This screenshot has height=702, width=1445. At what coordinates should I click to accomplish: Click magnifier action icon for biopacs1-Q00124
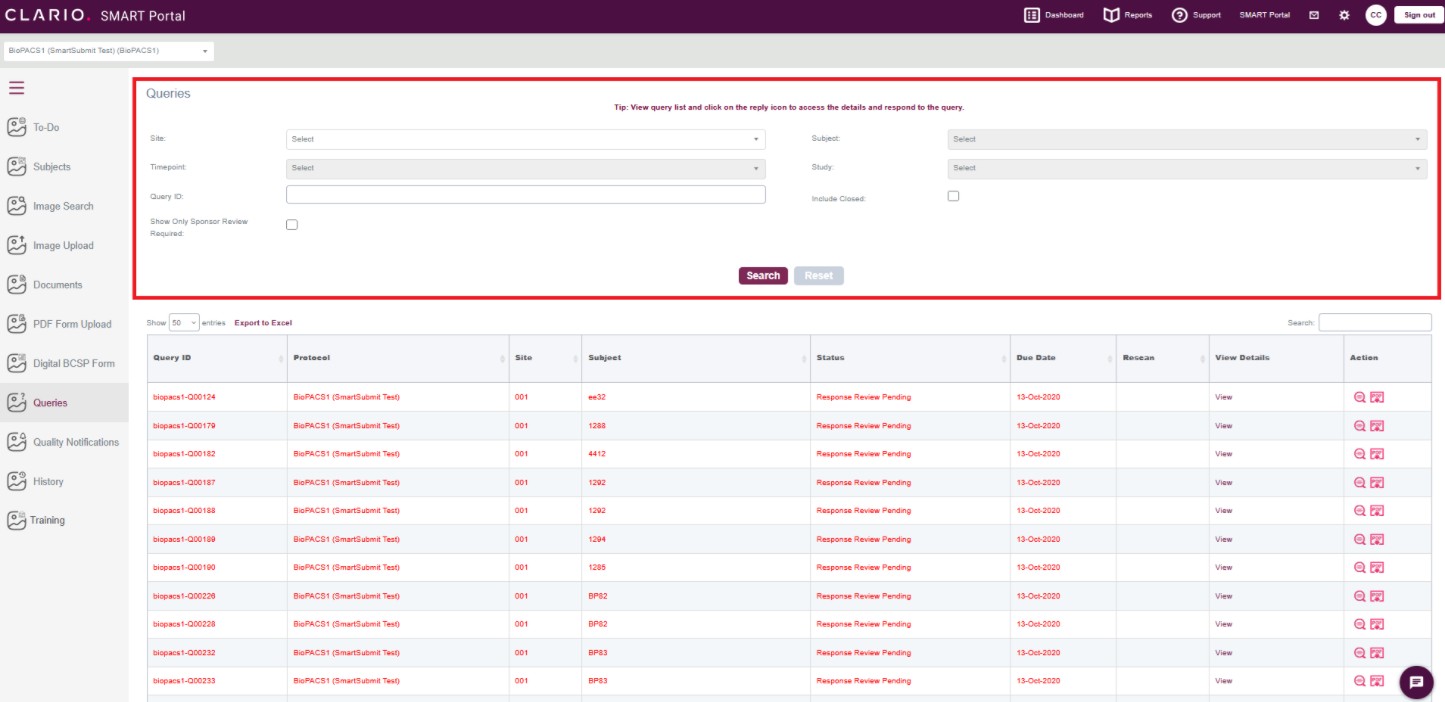1359,397
